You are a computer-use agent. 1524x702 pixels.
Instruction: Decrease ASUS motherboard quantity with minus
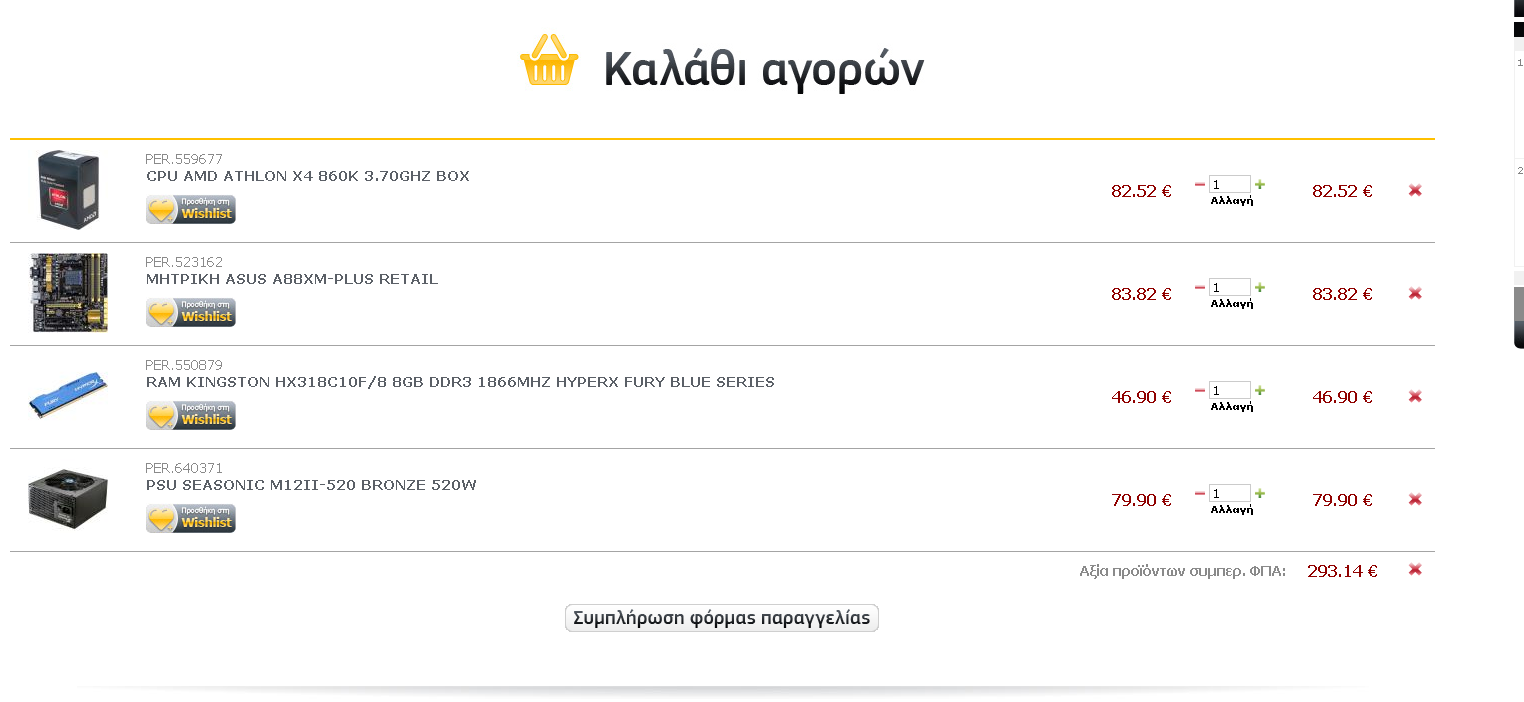click(x=1200, y=287)
